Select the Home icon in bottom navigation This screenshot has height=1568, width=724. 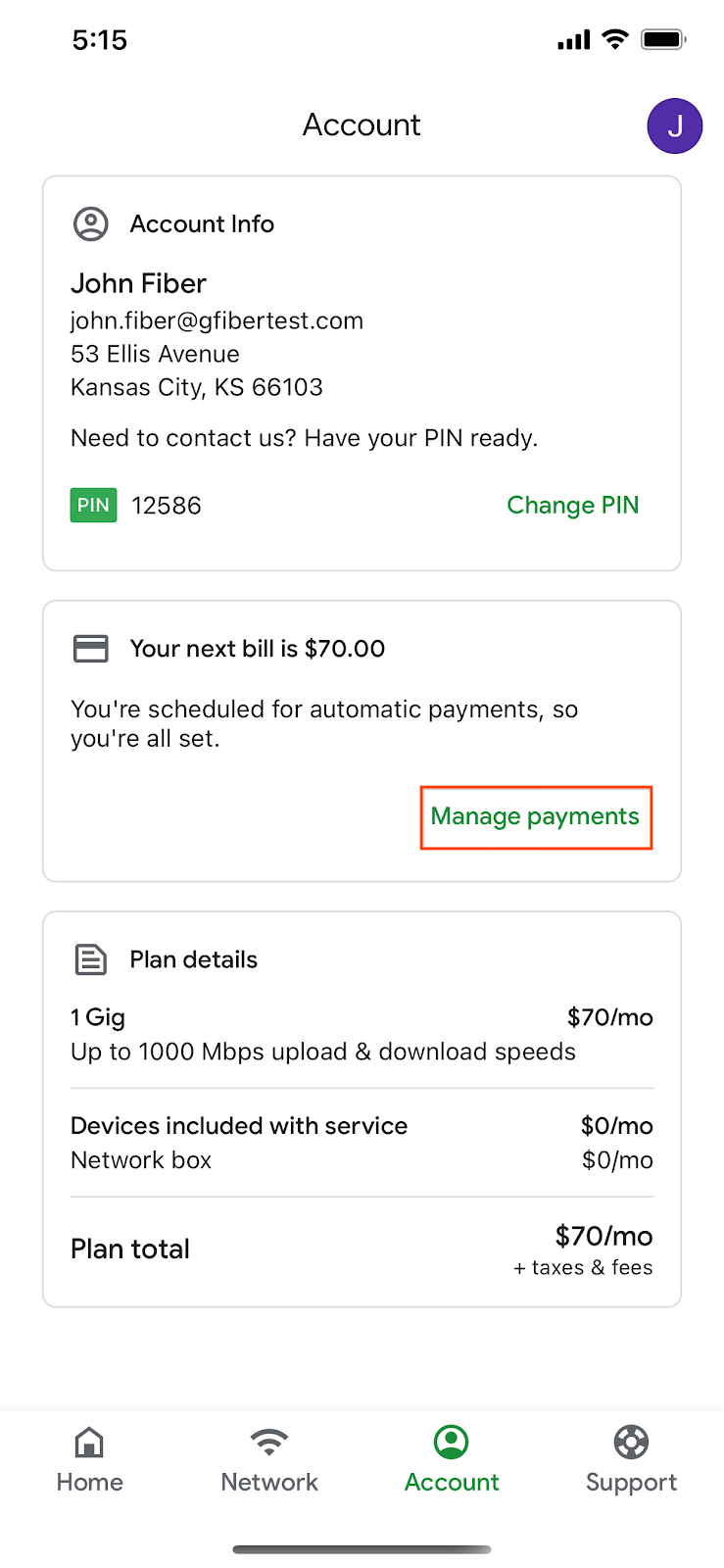[x=89, y=1442]
